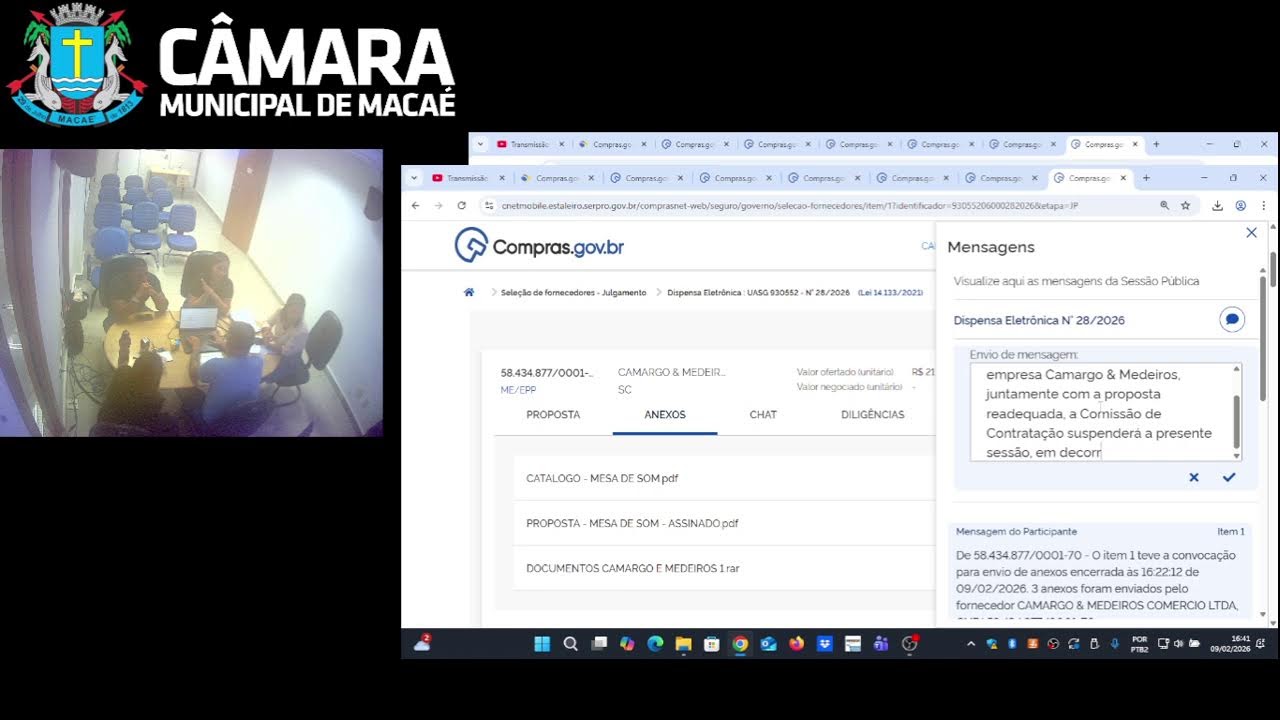The image size is (1280, 720).
Task: Open the CHAT tab
Action: point(763,415)
